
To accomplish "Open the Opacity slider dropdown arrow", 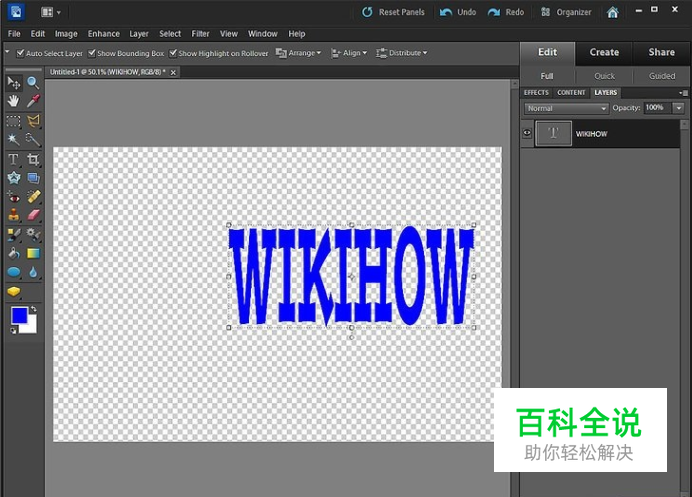I will click(678, 108).
